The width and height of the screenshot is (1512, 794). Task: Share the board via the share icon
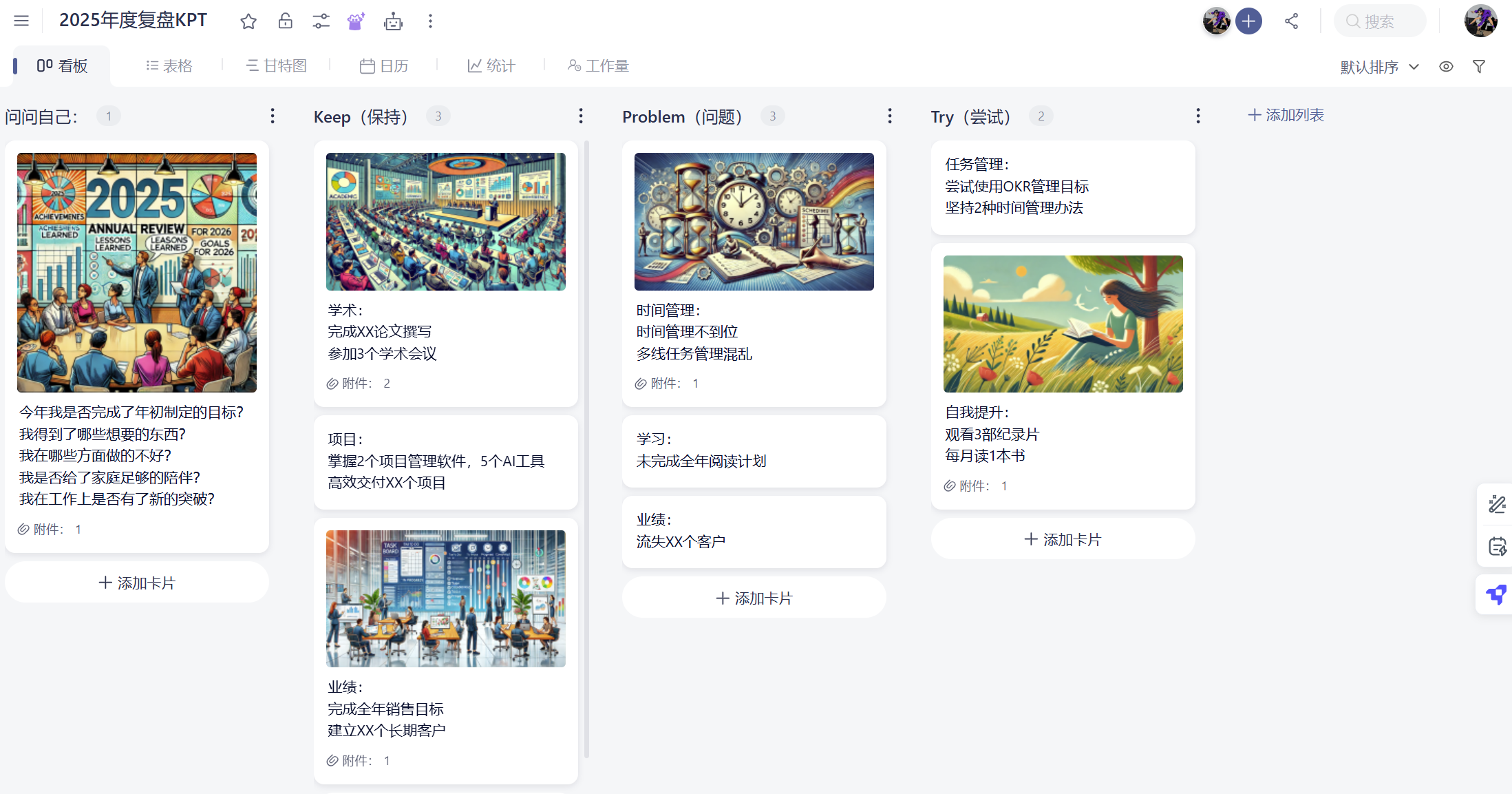click(1292, 21)
